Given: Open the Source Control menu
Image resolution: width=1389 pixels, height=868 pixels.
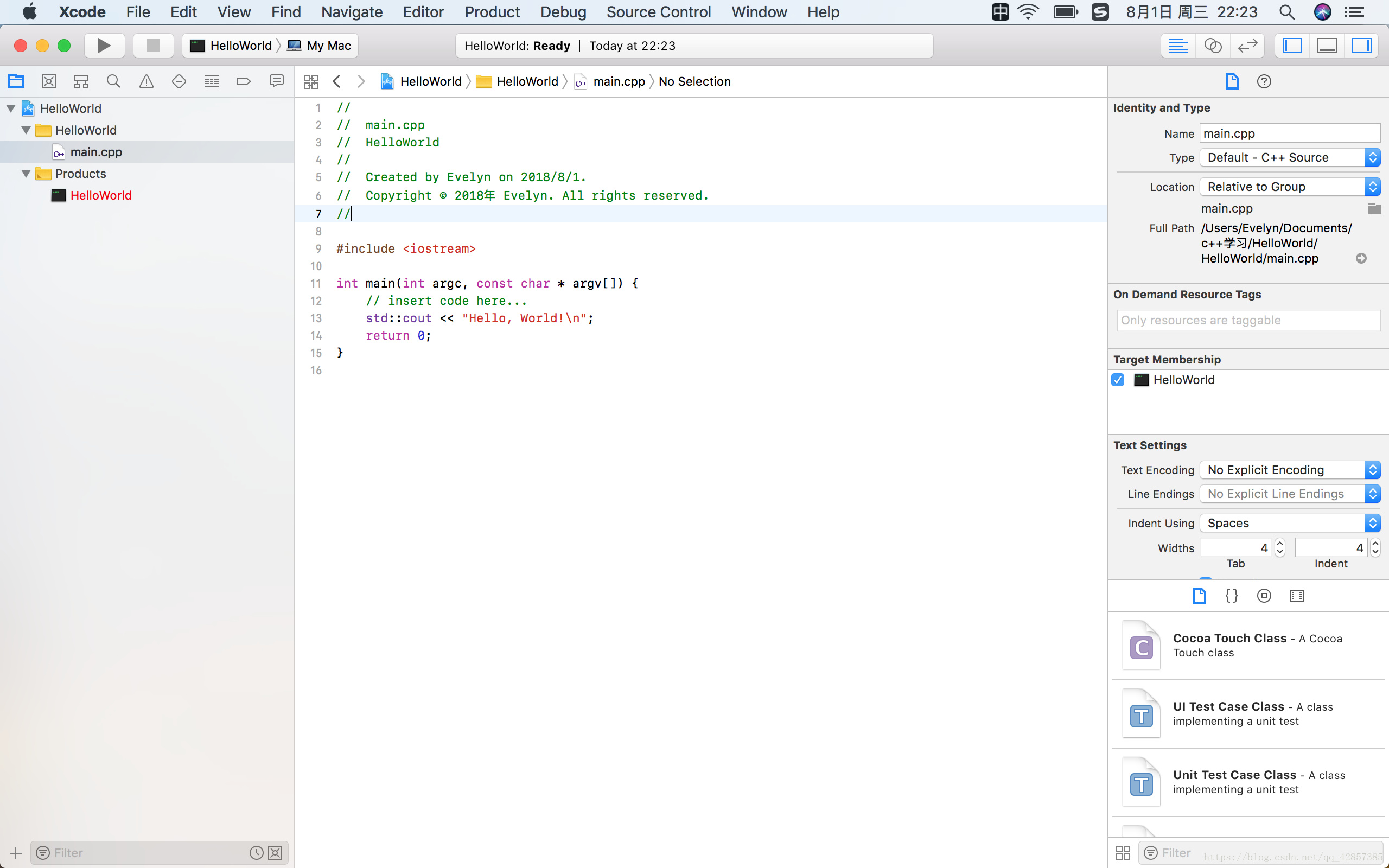Looking at the screenshot, I should coord(658,12).
